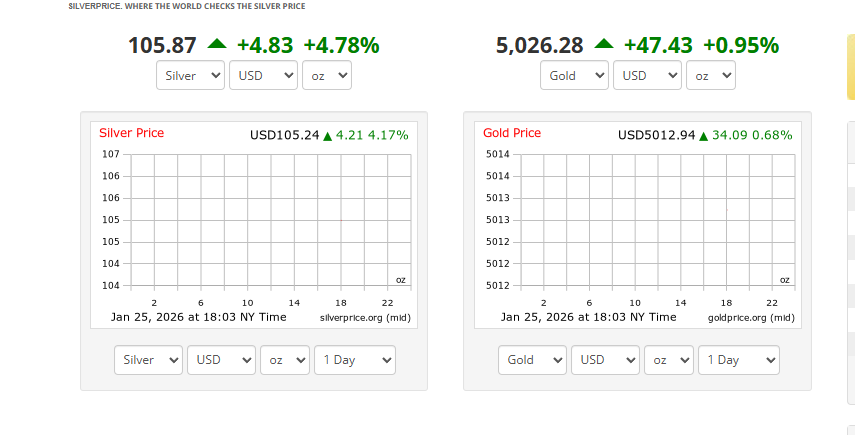Click the red Silver Price chart title

click(131, 133)
